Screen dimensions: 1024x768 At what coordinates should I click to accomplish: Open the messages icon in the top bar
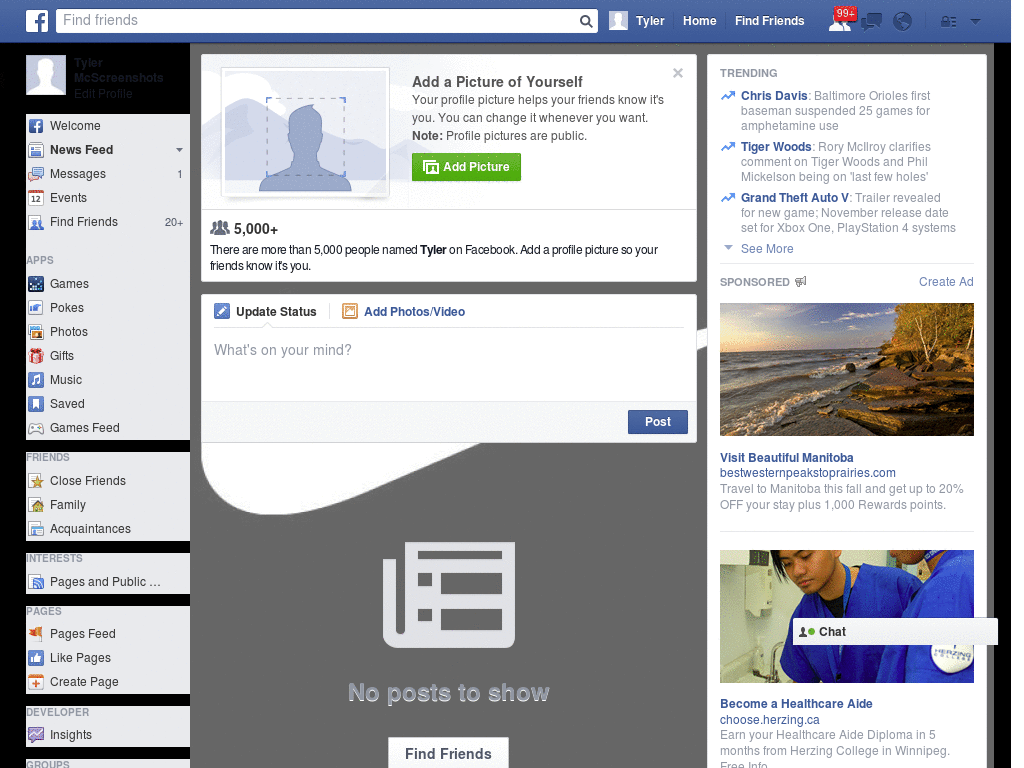point(871,22)
